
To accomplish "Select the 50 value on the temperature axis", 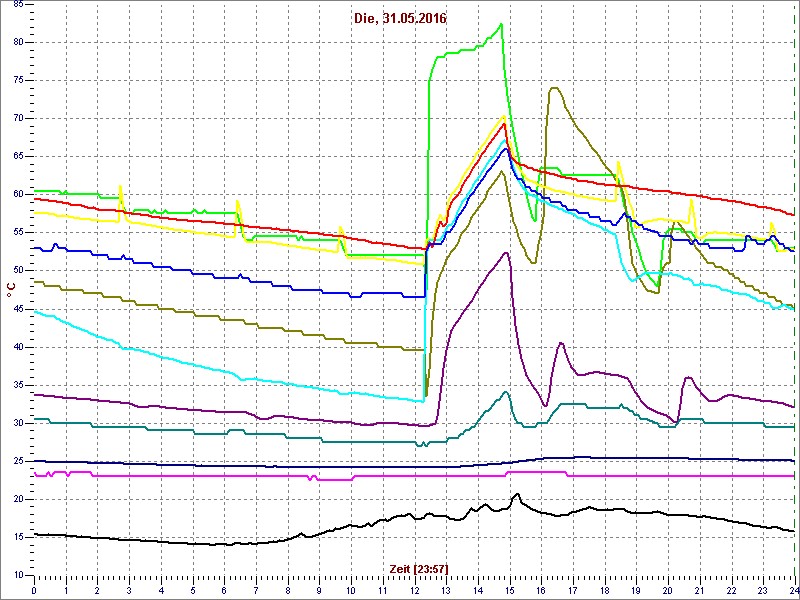I will tap(17, 271).
